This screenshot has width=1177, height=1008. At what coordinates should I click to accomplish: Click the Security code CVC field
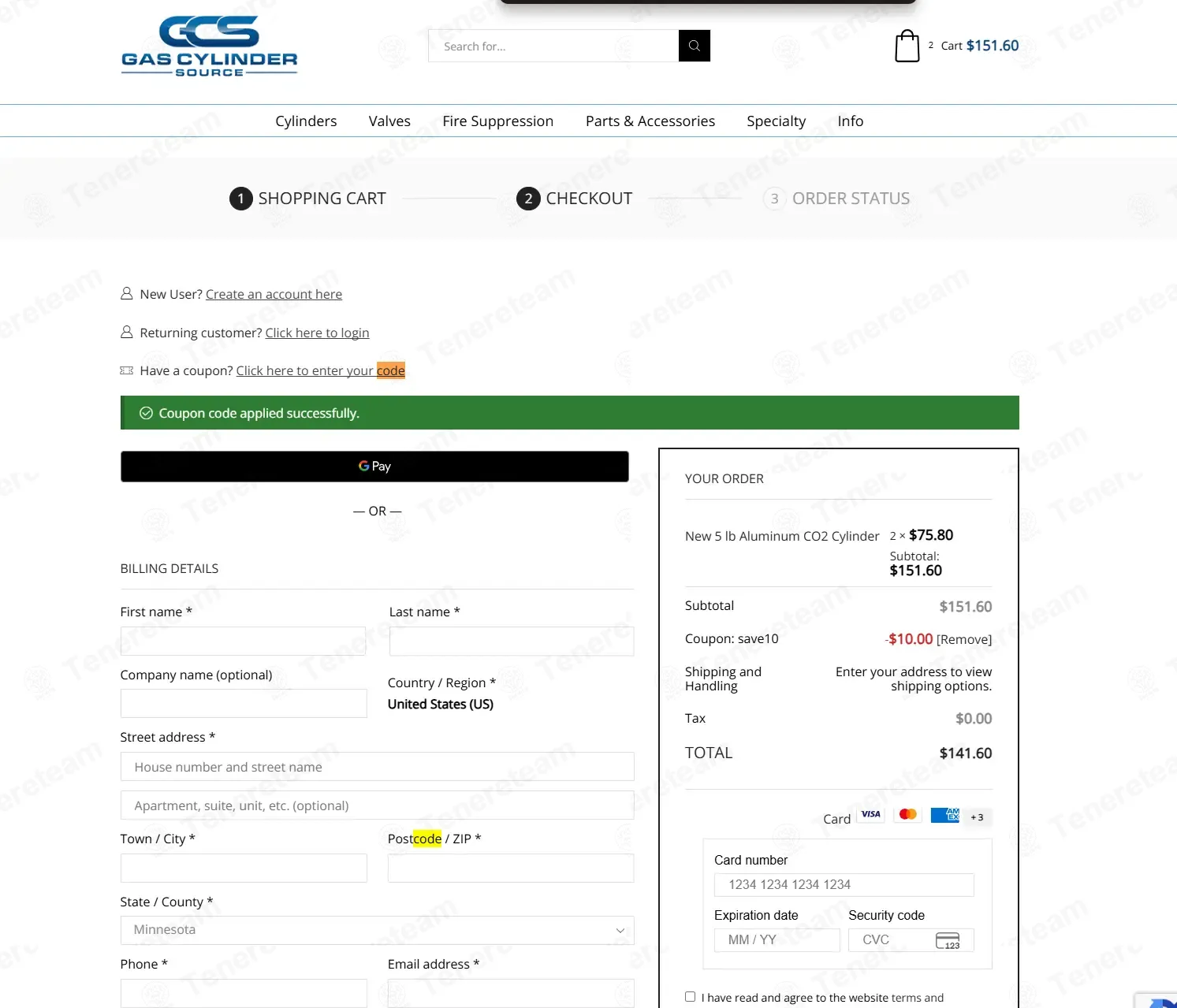(911, 940)
